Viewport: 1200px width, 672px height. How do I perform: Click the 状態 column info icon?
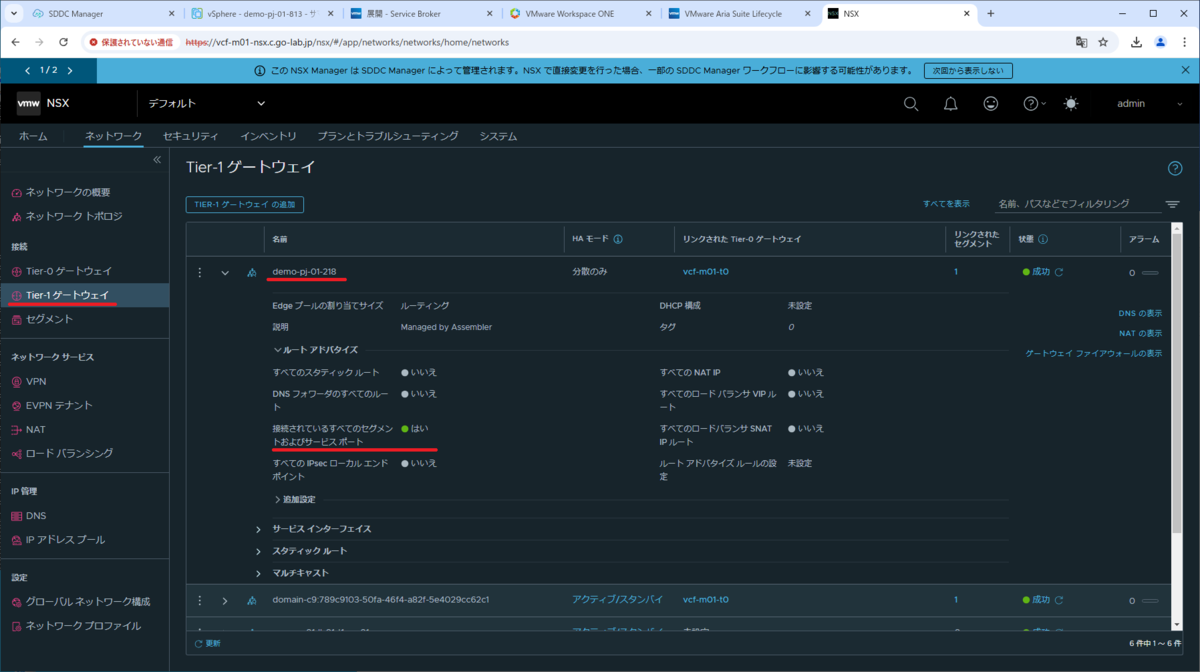(x=1043, y=239)
